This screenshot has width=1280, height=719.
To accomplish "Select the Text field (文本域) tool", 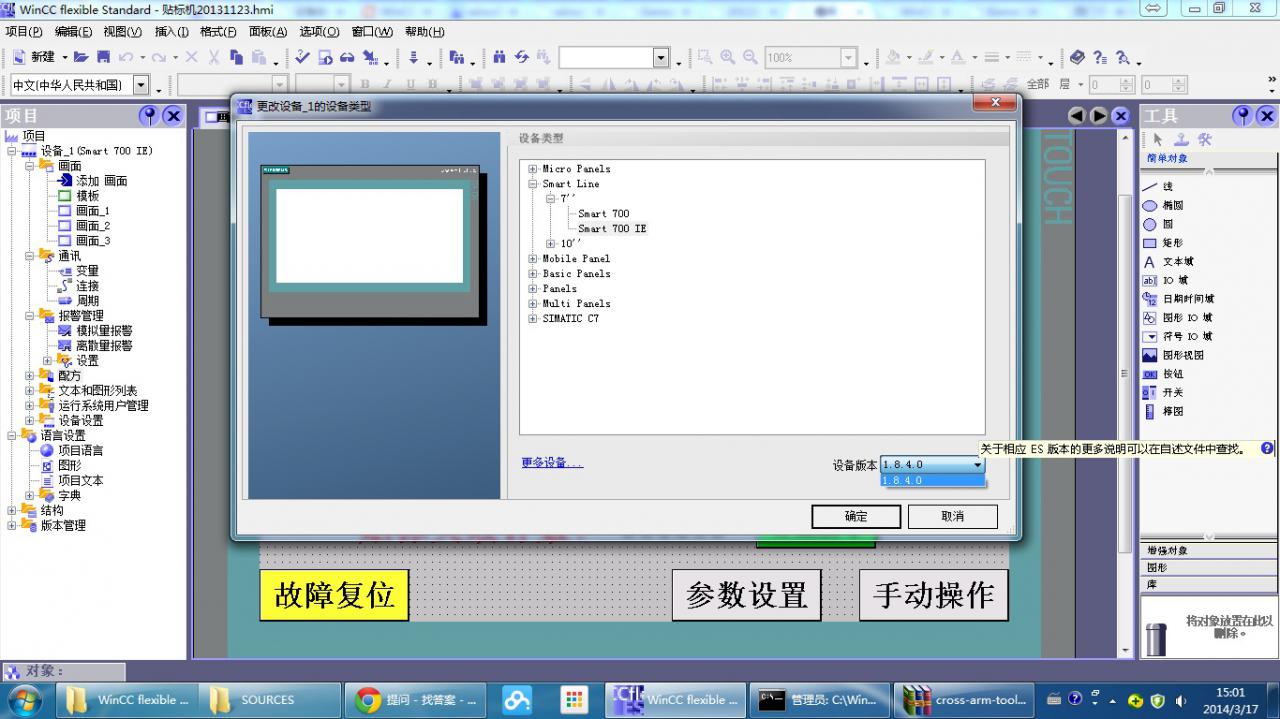I will click(x=1168, y=262).
